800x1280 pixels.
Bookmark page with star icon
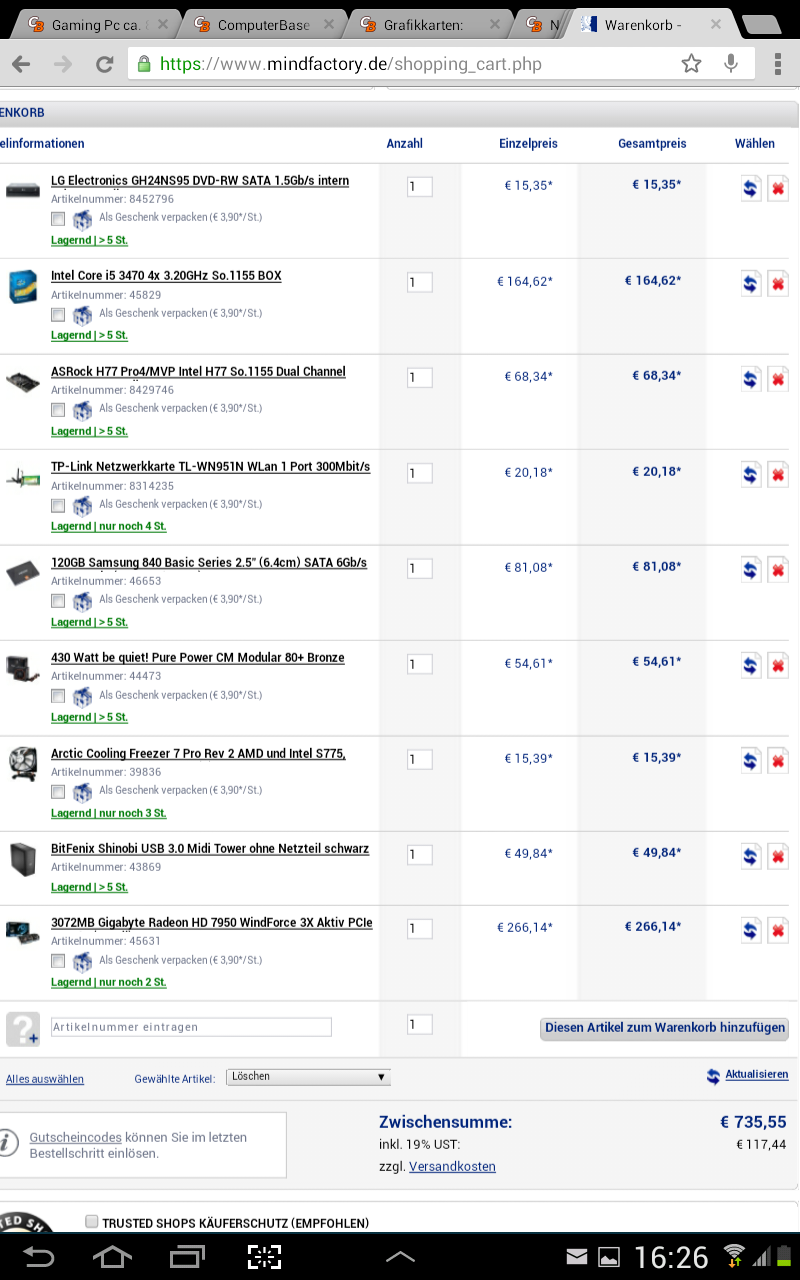tap(691, 64)
